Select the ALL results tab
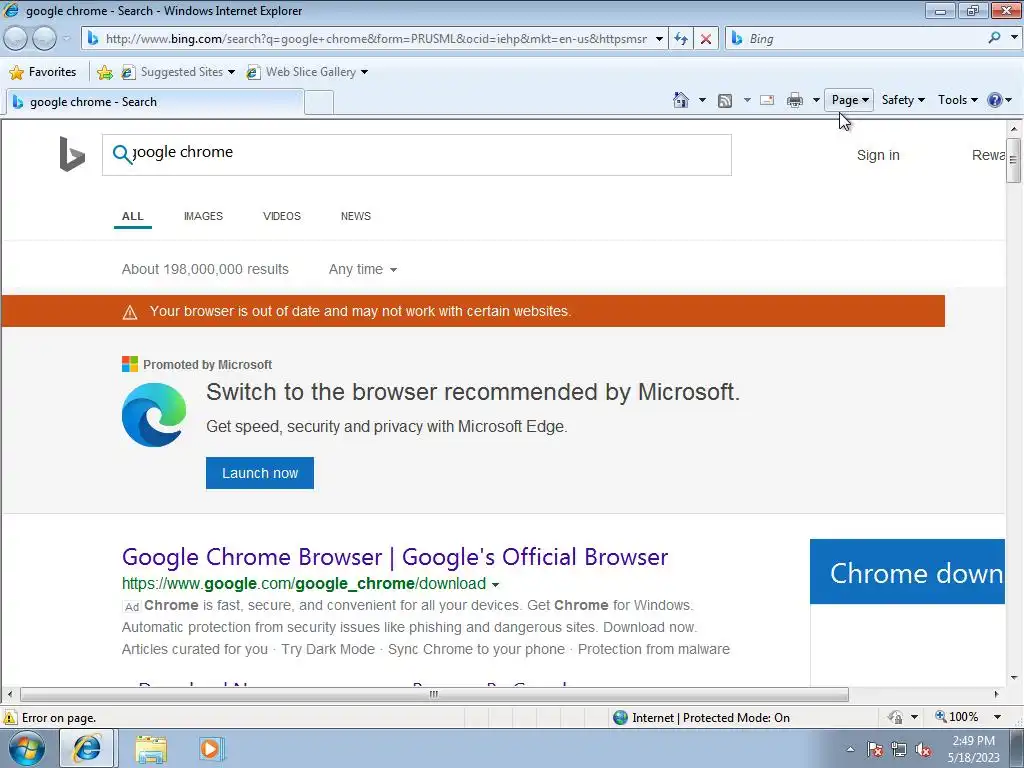1024x768 pixels. pos(133,216)
